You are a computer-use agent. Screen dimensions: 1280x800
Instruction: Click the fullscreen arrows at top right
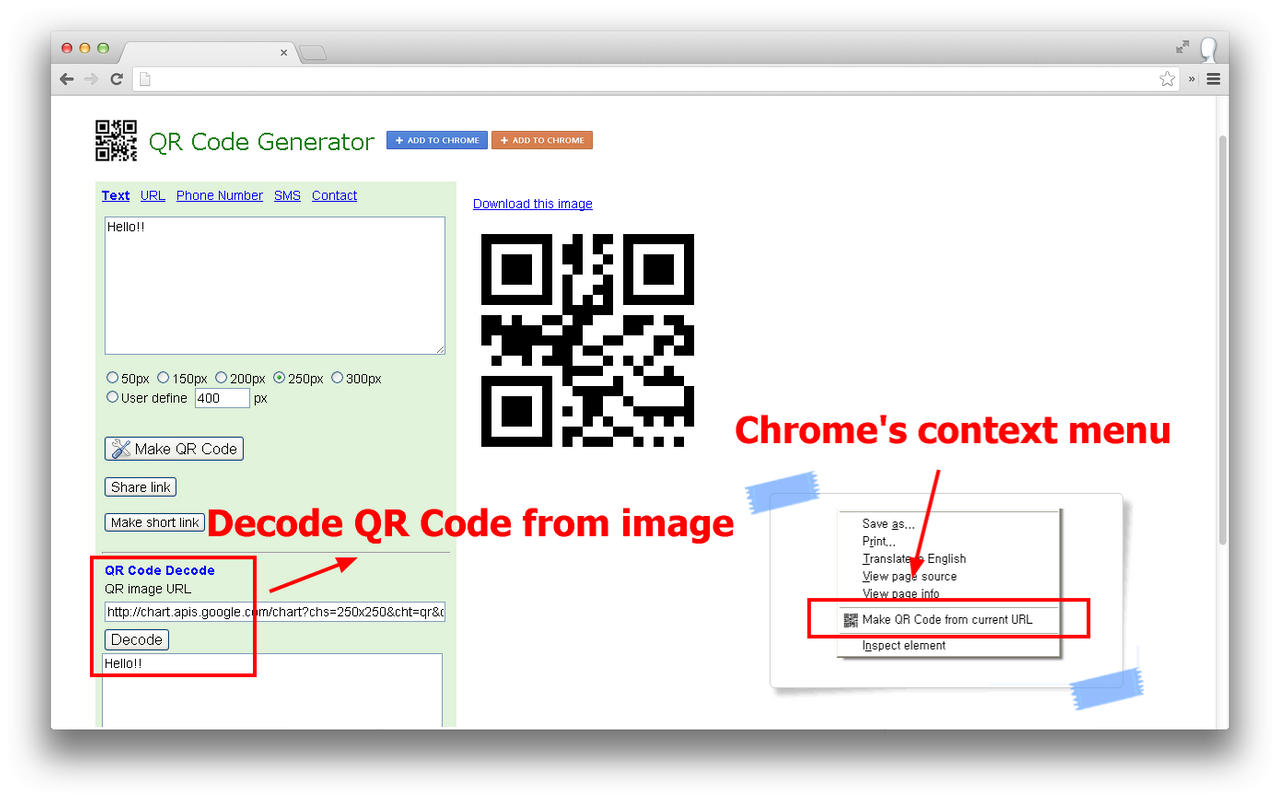[x=1181, y=46]
